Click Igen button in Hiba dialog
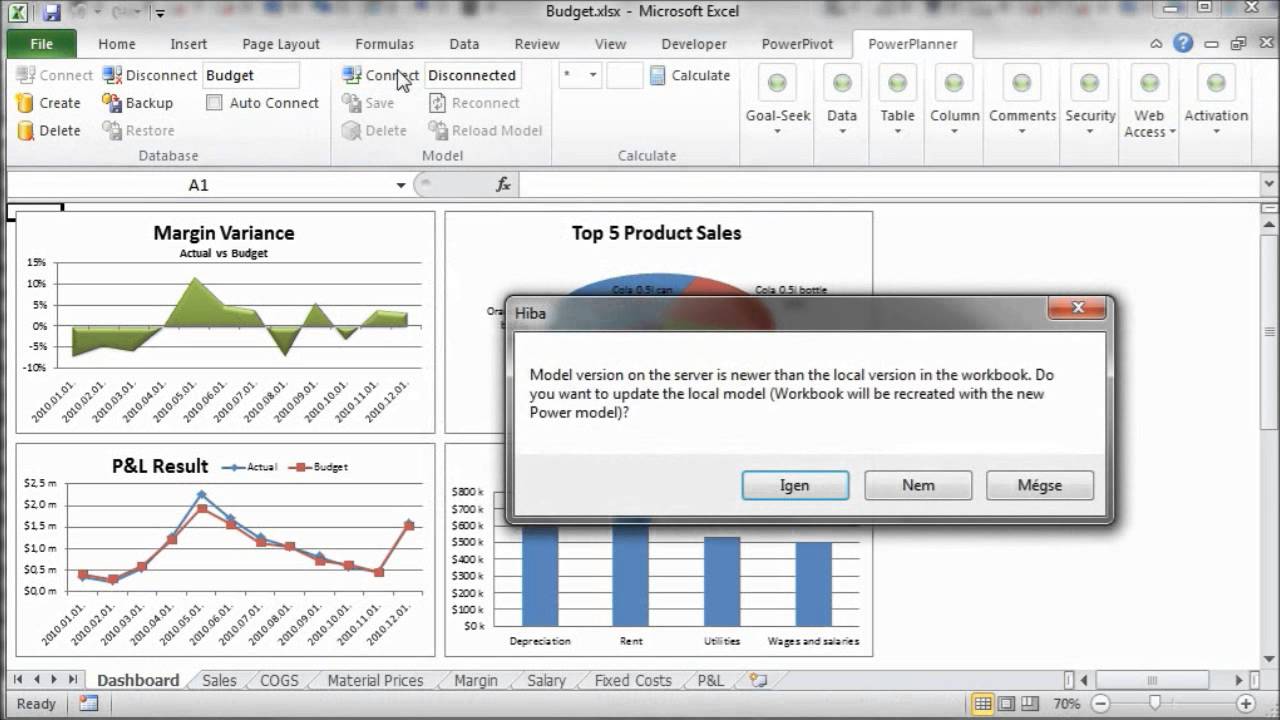Viewport: 1280px width, 720px height. 795,485
